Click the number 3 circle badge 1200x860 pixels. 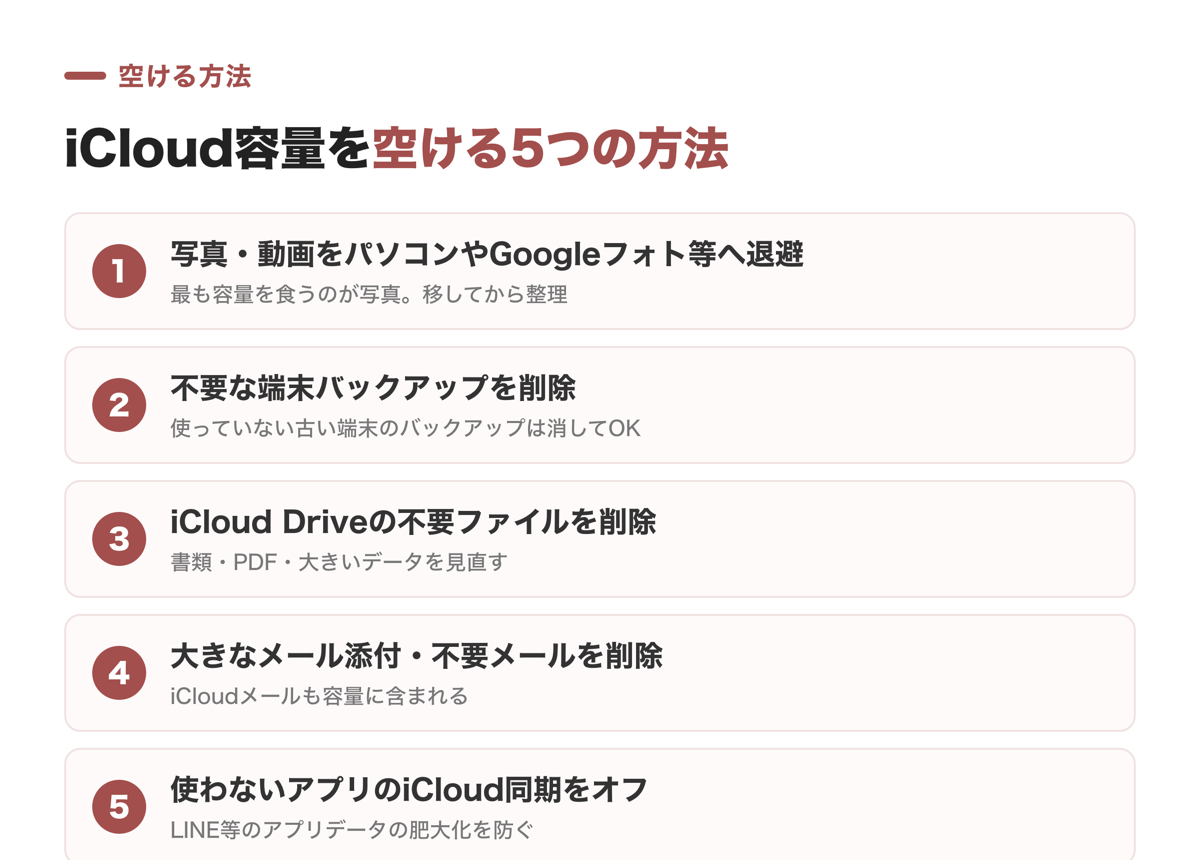point(119,539)
